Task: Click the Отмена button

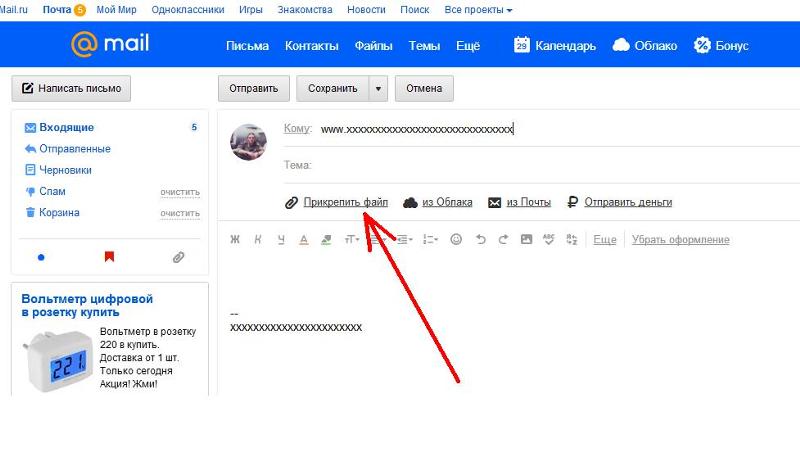Action: click(x=424, y=88)
